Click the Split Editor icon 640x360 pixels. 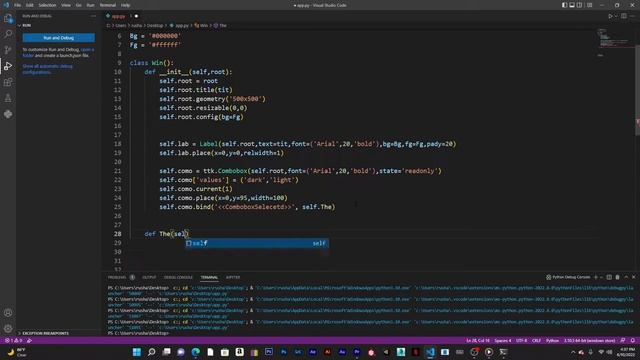(624, 16)
